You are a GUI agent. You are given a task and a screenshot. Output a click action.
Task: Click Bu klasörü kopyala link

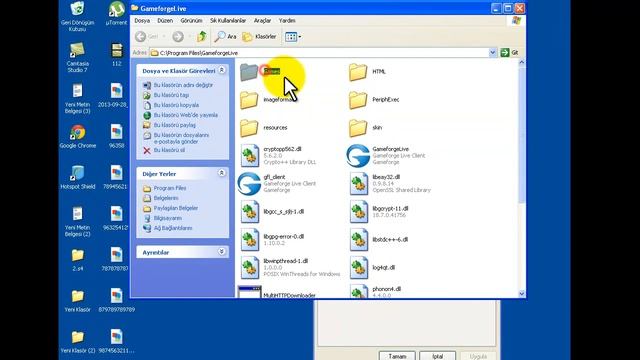pyautogui.click(x=176, y=105)
